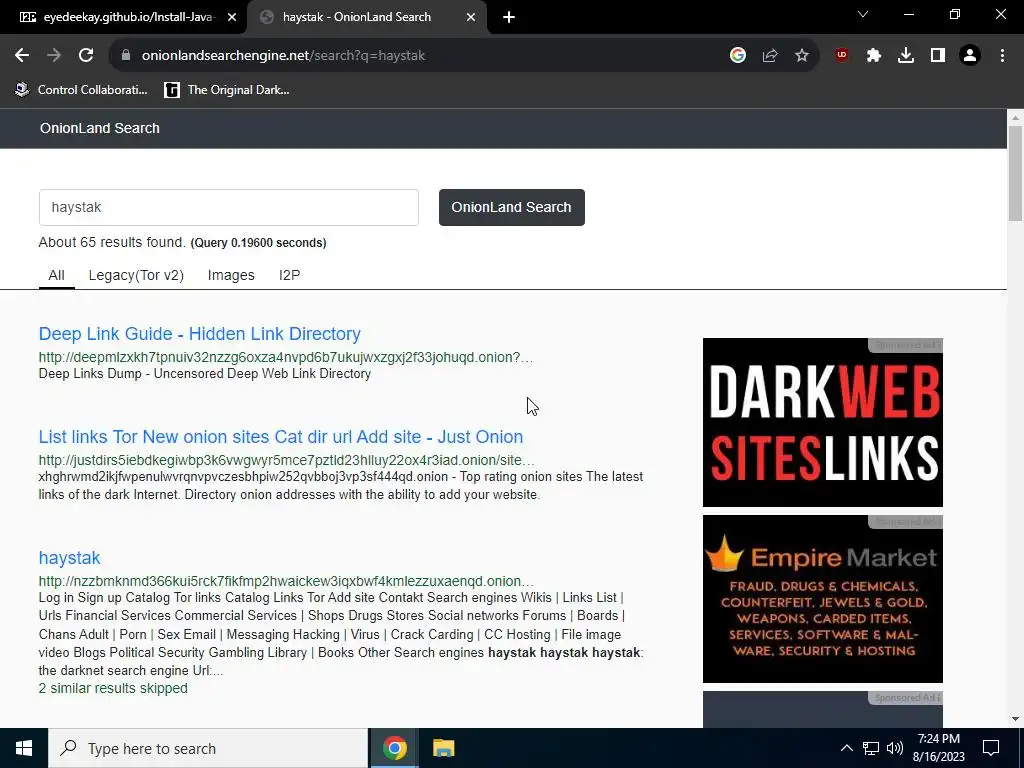This screenshot has height=768, width=1024.
Task: Switch to Images tab
Action: 231,276
